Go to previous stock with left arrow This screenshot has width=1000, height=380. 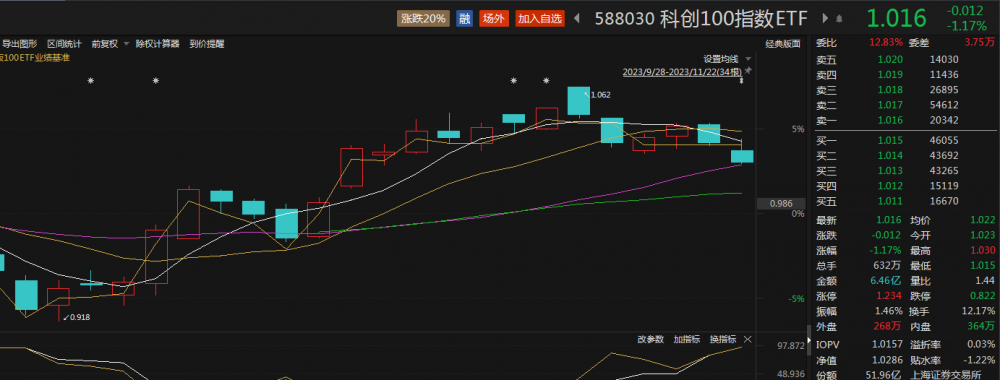coord(577,18)
